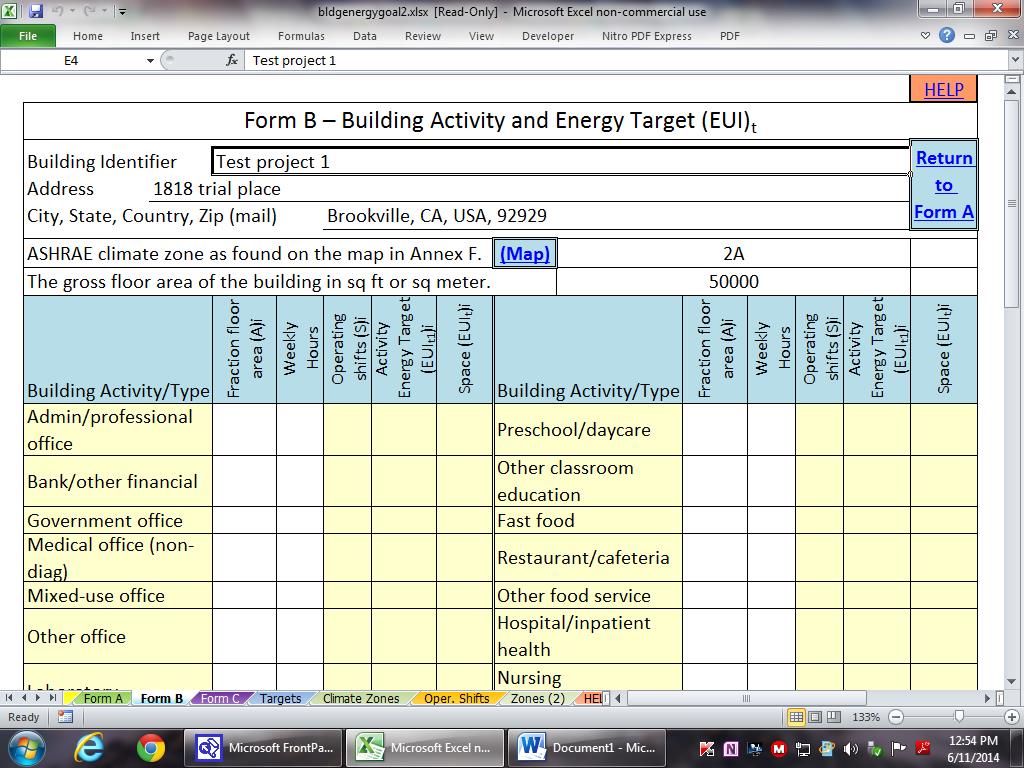Click the zoom out minus icon
1024x768 pixels.
click(896, 717)
